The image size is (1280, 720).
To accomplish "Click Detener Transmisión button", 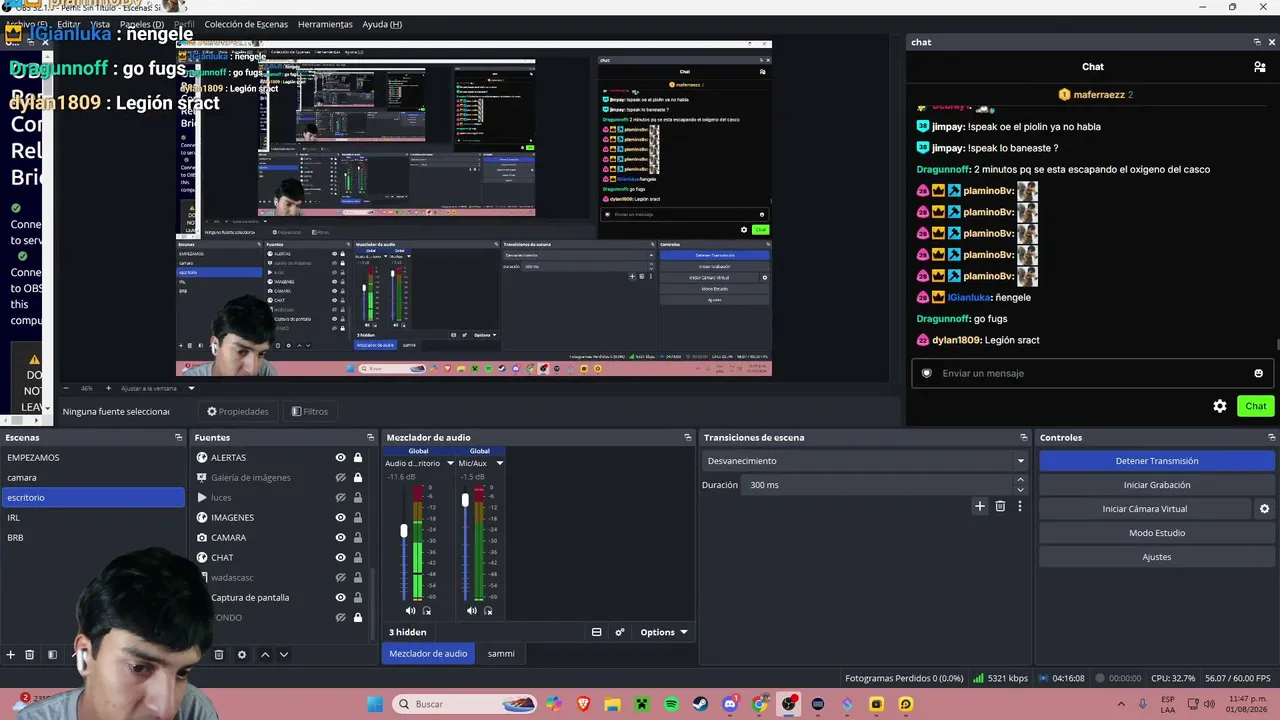I will click(1156, 461).
